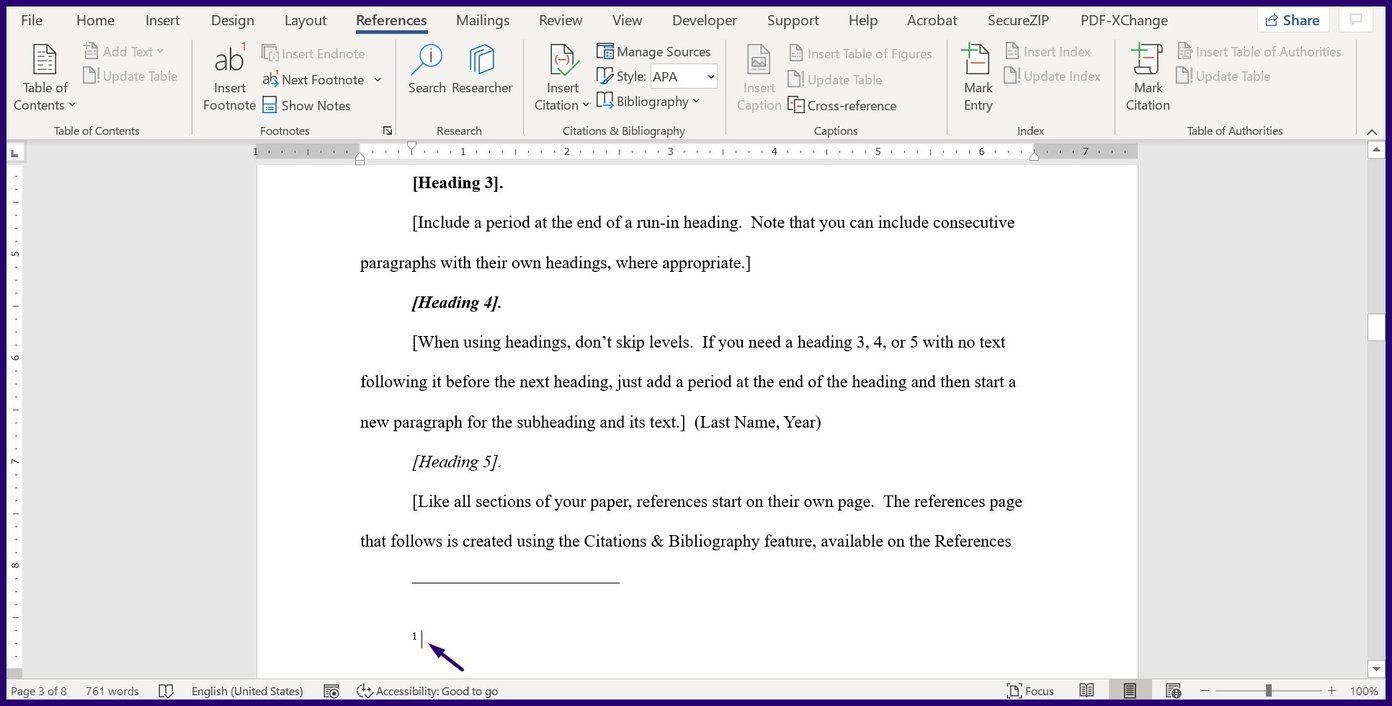Click Insert Index
The height and width of the screenshot is (706, 1392).
[x=1047, y=51]
